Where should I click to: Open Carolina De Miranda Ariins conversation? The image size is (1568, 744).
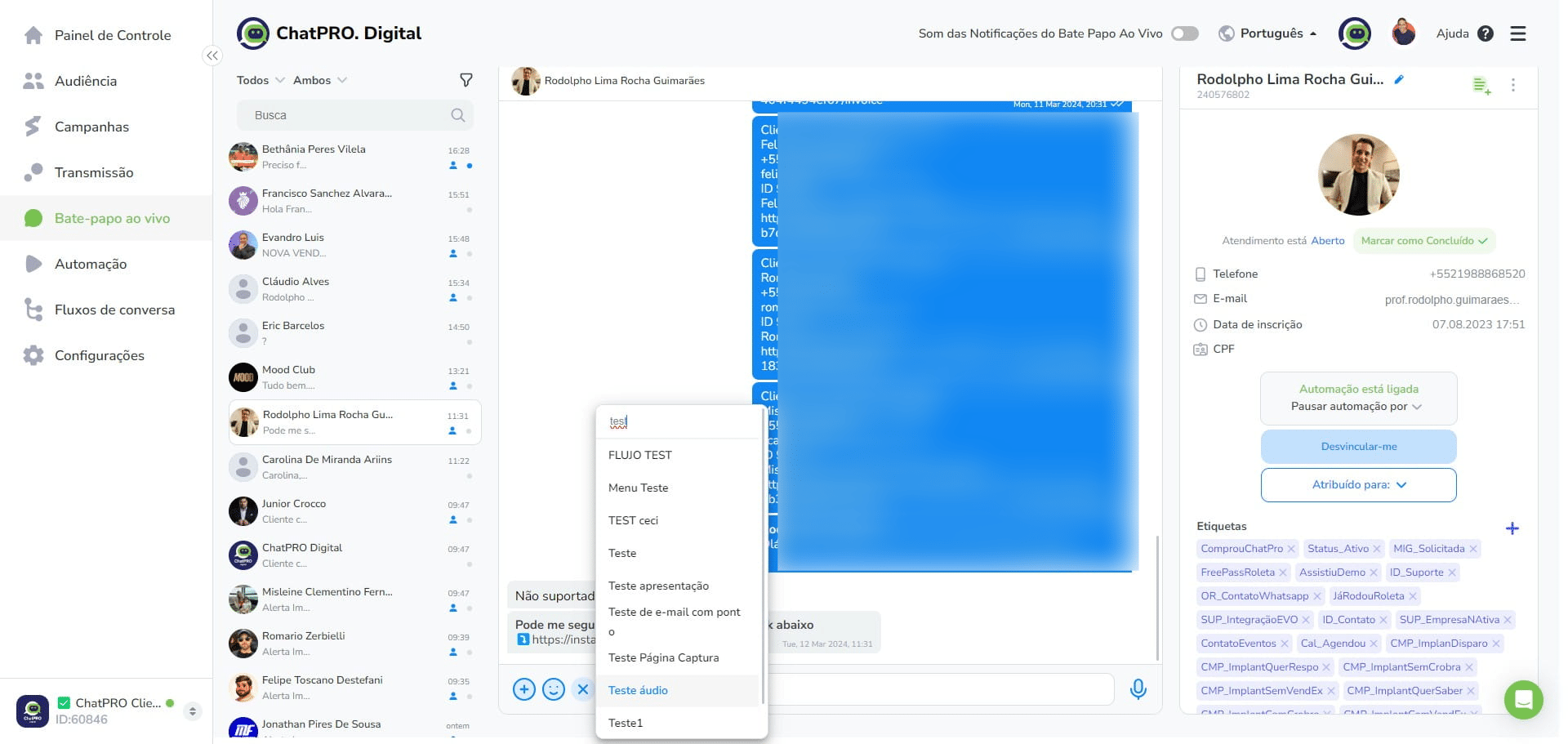pyautogui.click(x=354, y=467)
